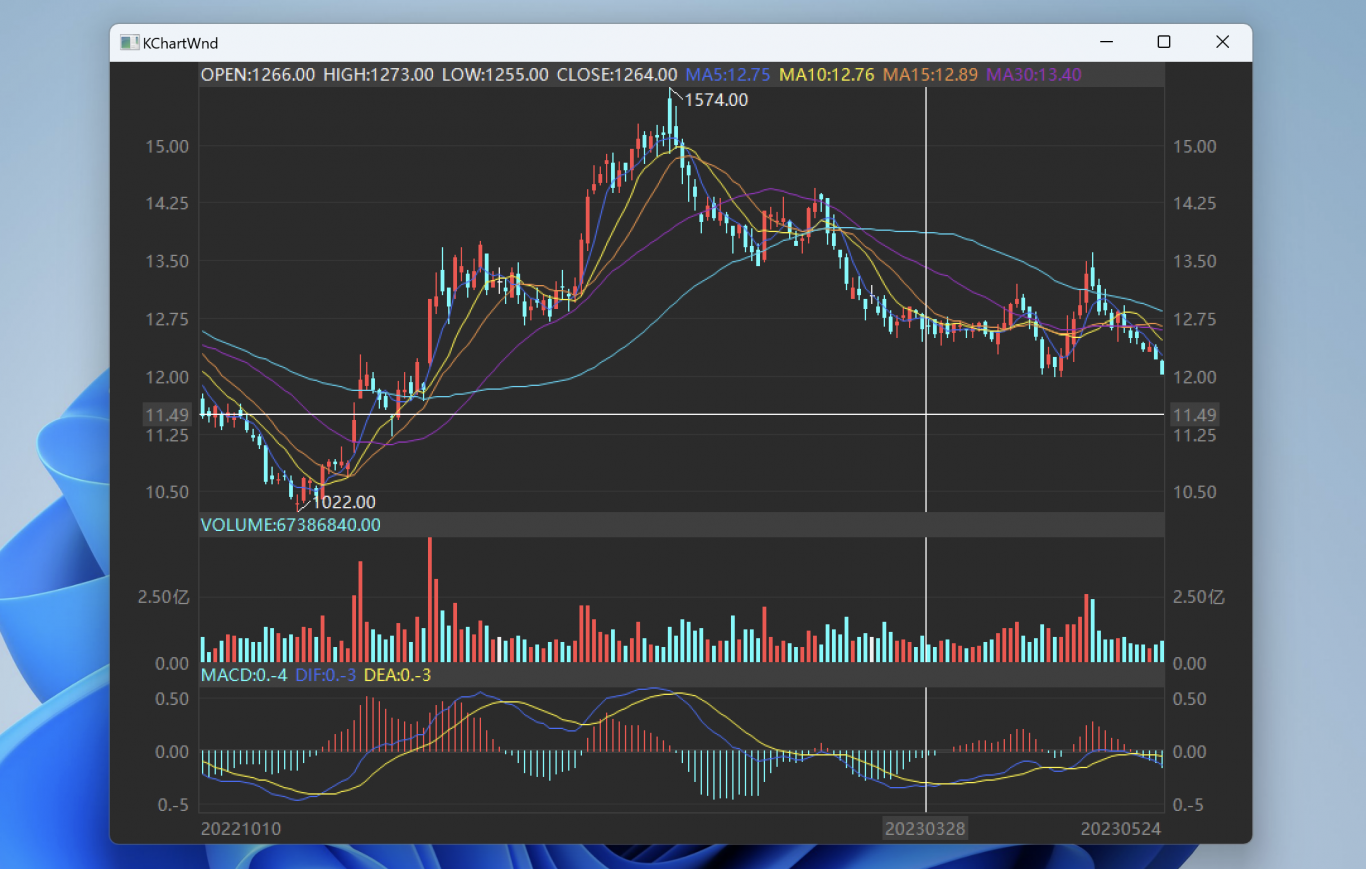Click the left axis 14.25 price label
This screenshot has width=1366, height=869.
click(167, 203)
